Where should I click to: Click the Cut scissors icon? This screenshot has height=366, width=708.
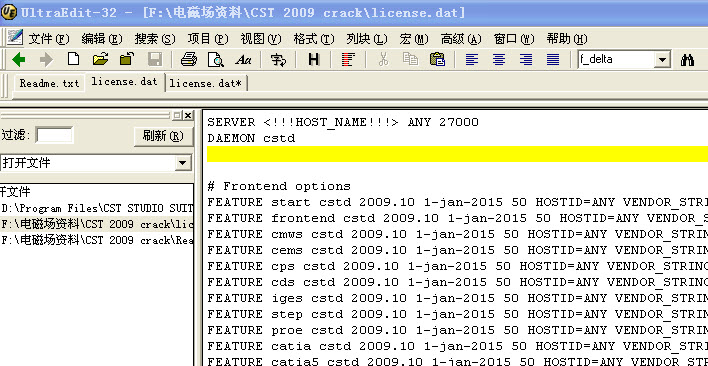point(383,60)
